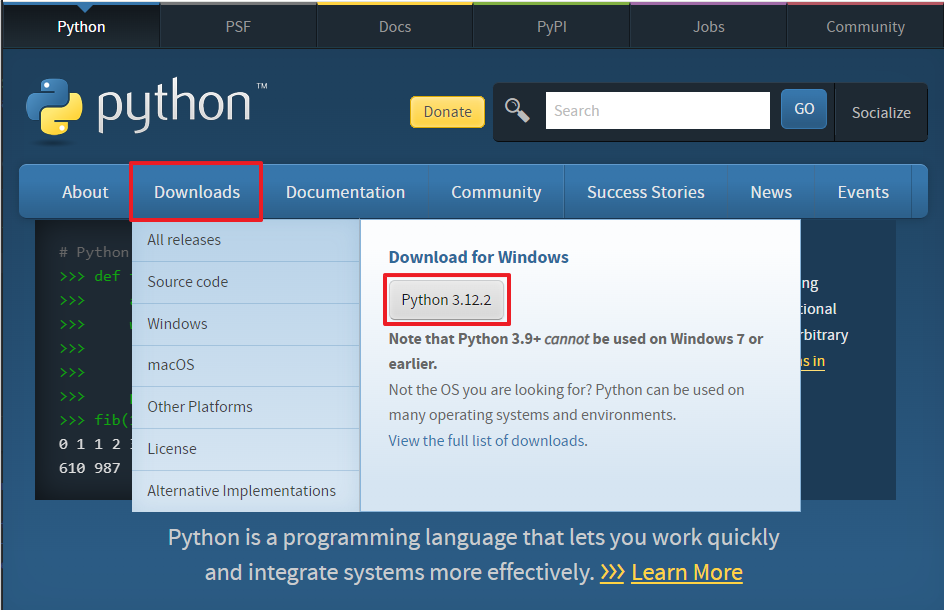Viewport: 944px width, 610px height.
Task: Open the Success Stories menu
Action: [645, 192]
